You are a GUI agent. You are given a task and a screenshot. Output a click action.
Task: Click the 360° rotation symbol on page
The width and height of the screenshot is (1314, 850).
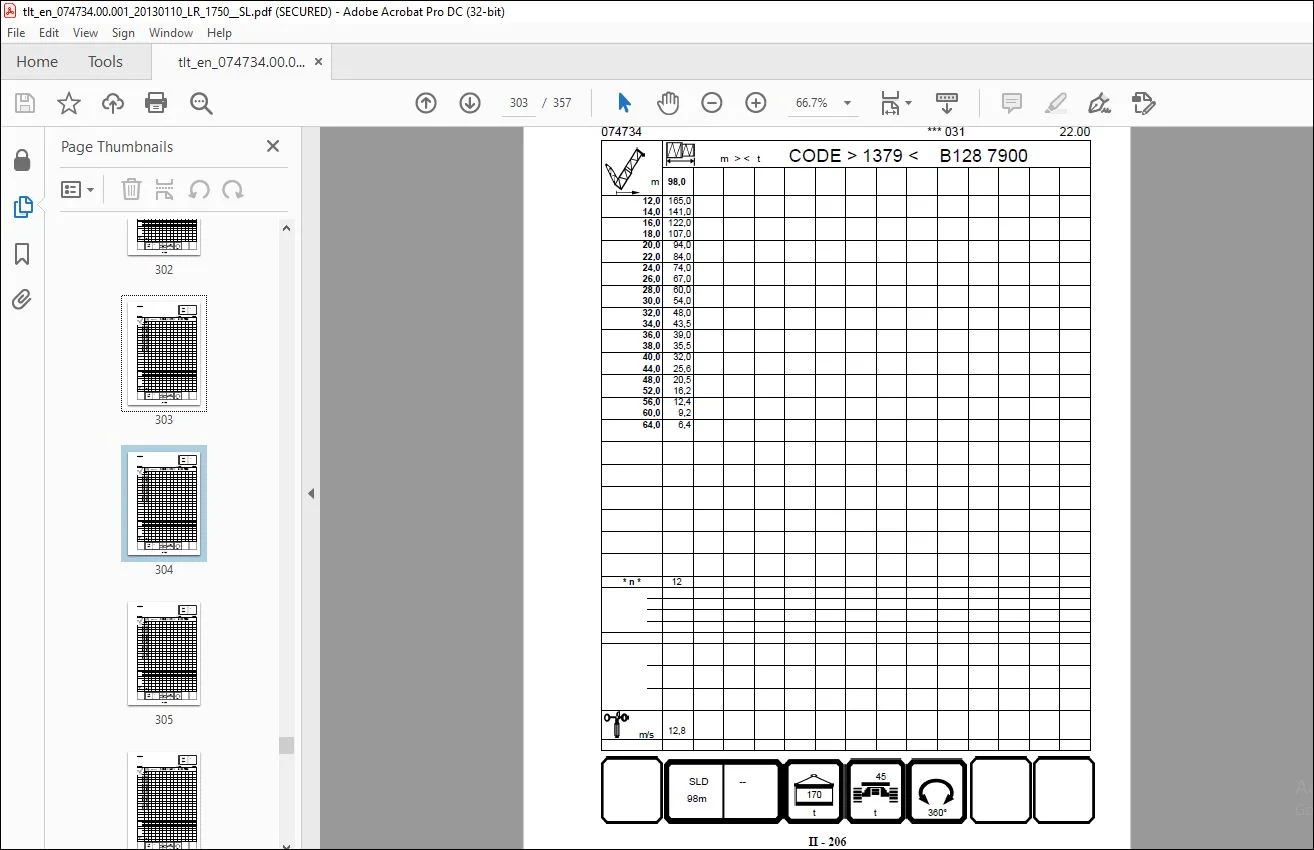pyautogui.click(x=937, y=790)
